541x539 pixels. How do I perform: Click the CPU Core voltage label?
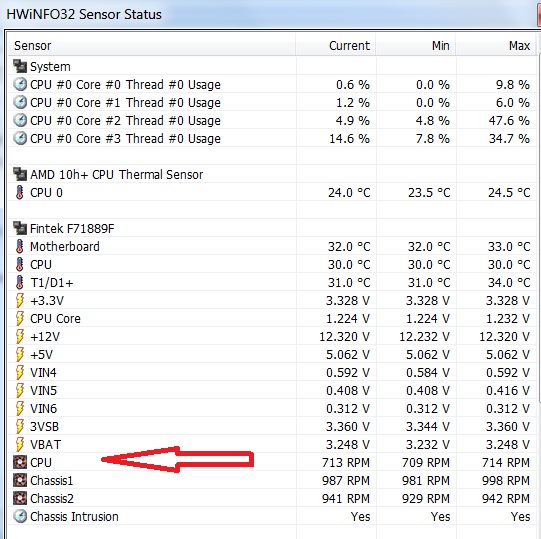[55, 318]
